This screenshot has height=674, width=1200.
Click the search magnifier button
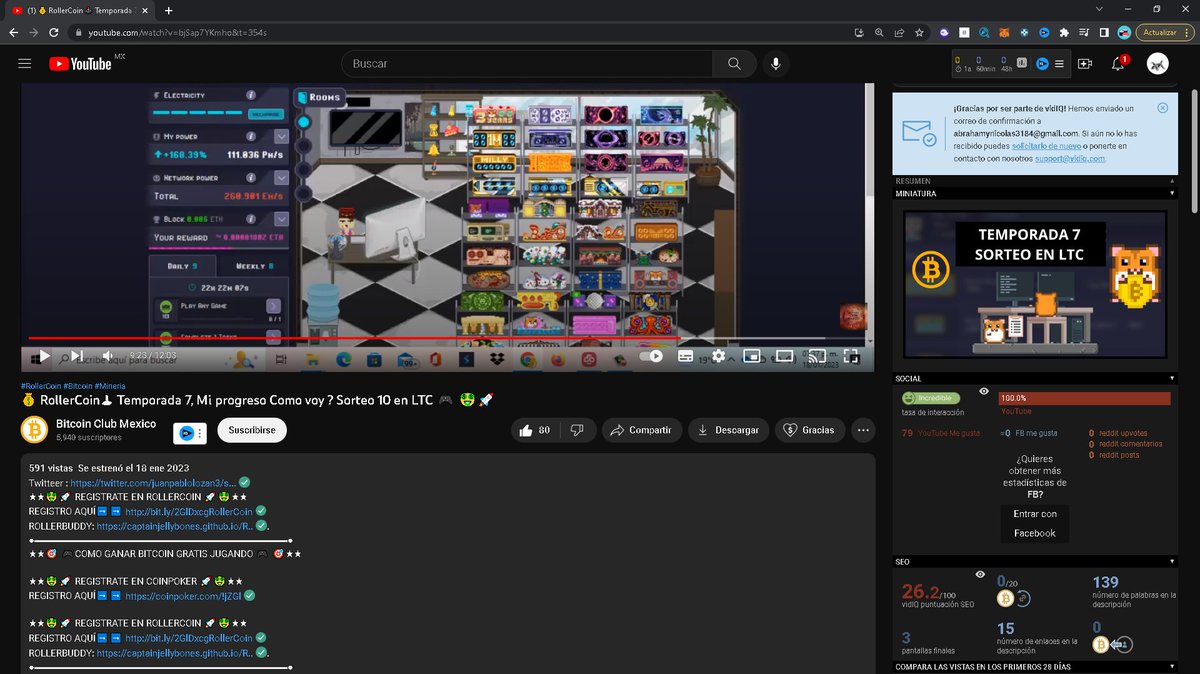tap(735, 64)
